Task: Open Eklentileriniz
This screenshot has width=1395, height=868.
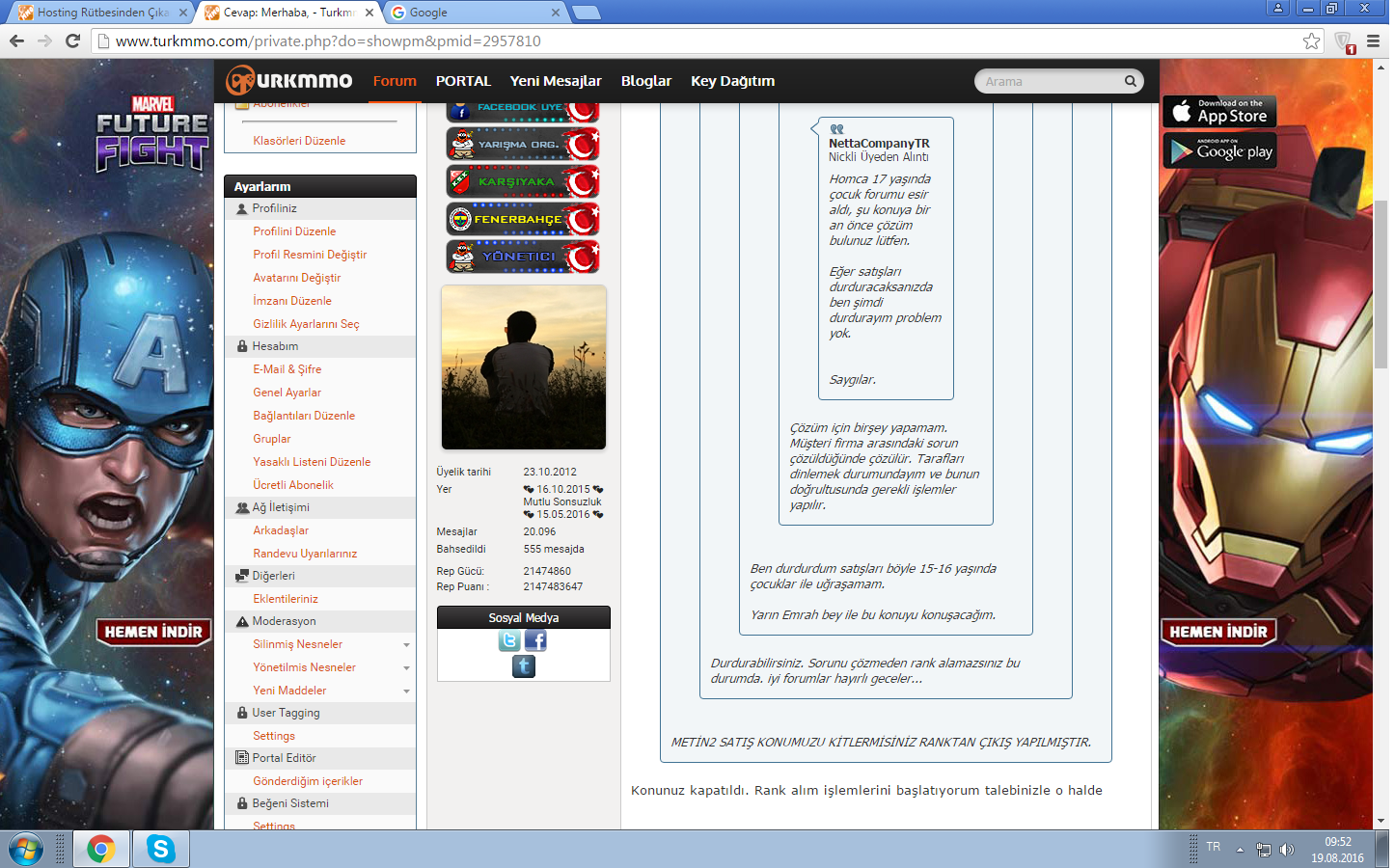Action: point(286,599)
